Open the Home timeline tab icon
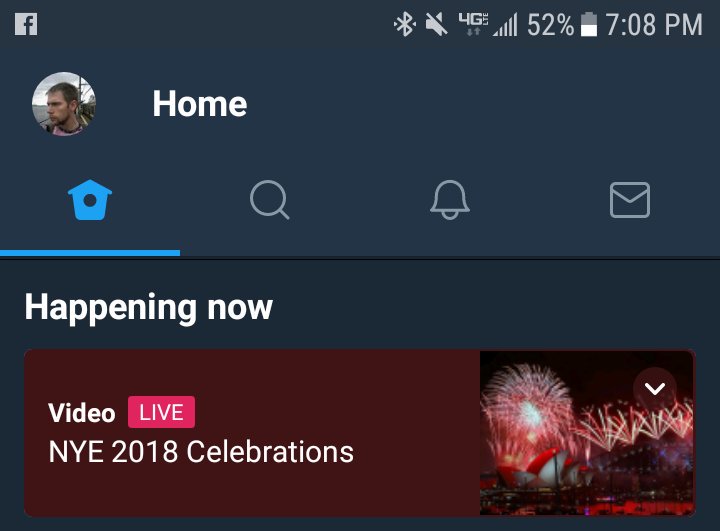 tap(90, 200)
